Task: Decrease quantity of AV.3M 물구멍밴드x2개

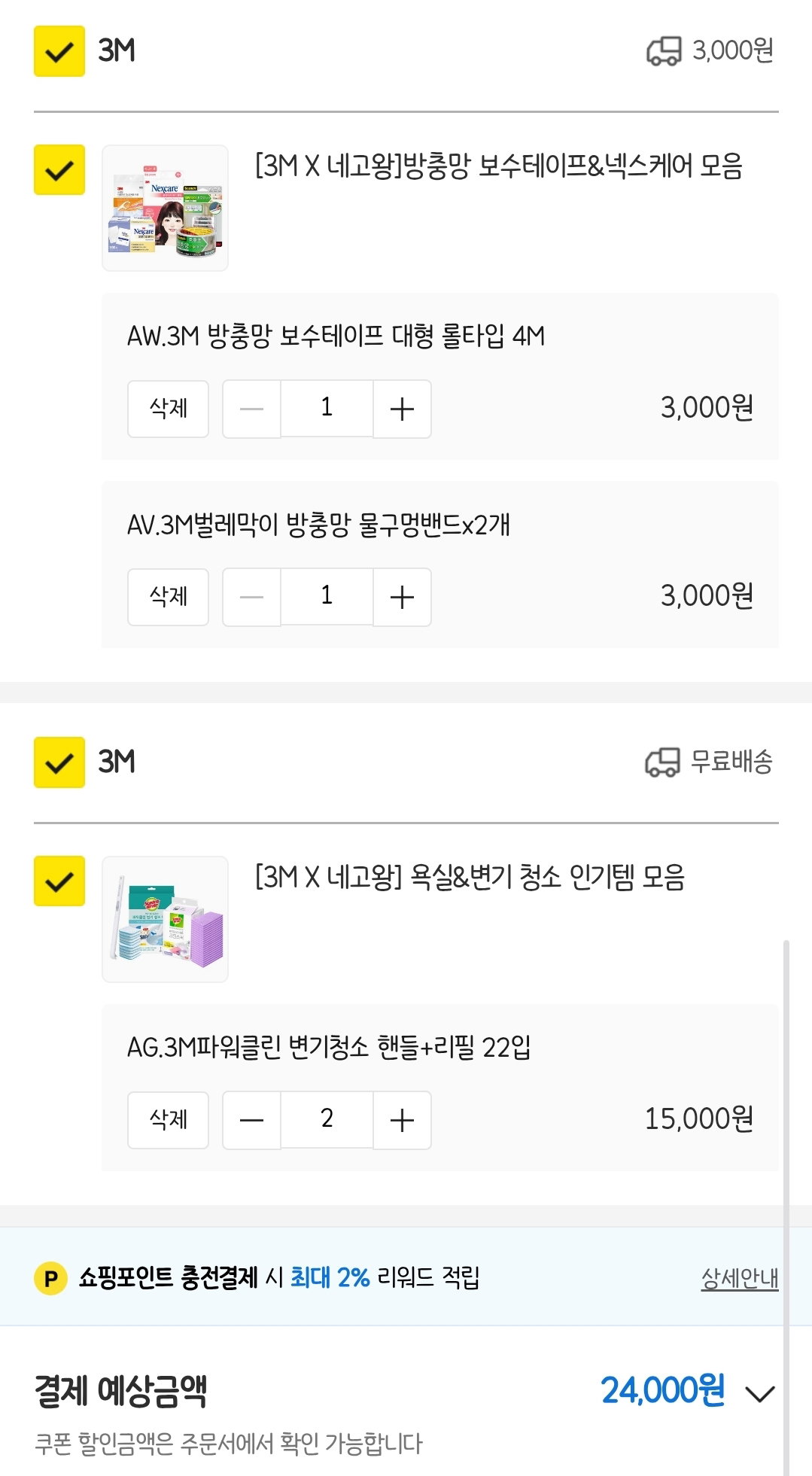Action: click(251, 597)
